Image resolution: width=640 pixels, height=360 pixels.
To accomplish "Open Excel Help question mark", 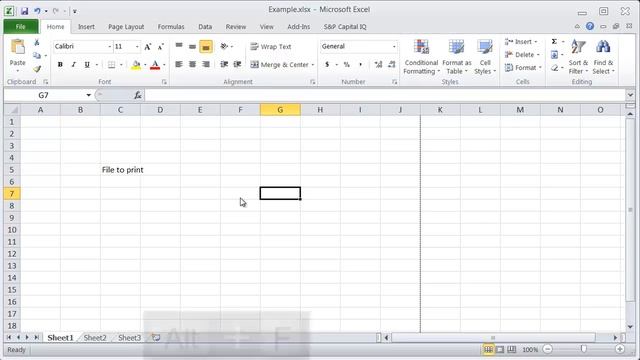I will (x=590, y=26).
